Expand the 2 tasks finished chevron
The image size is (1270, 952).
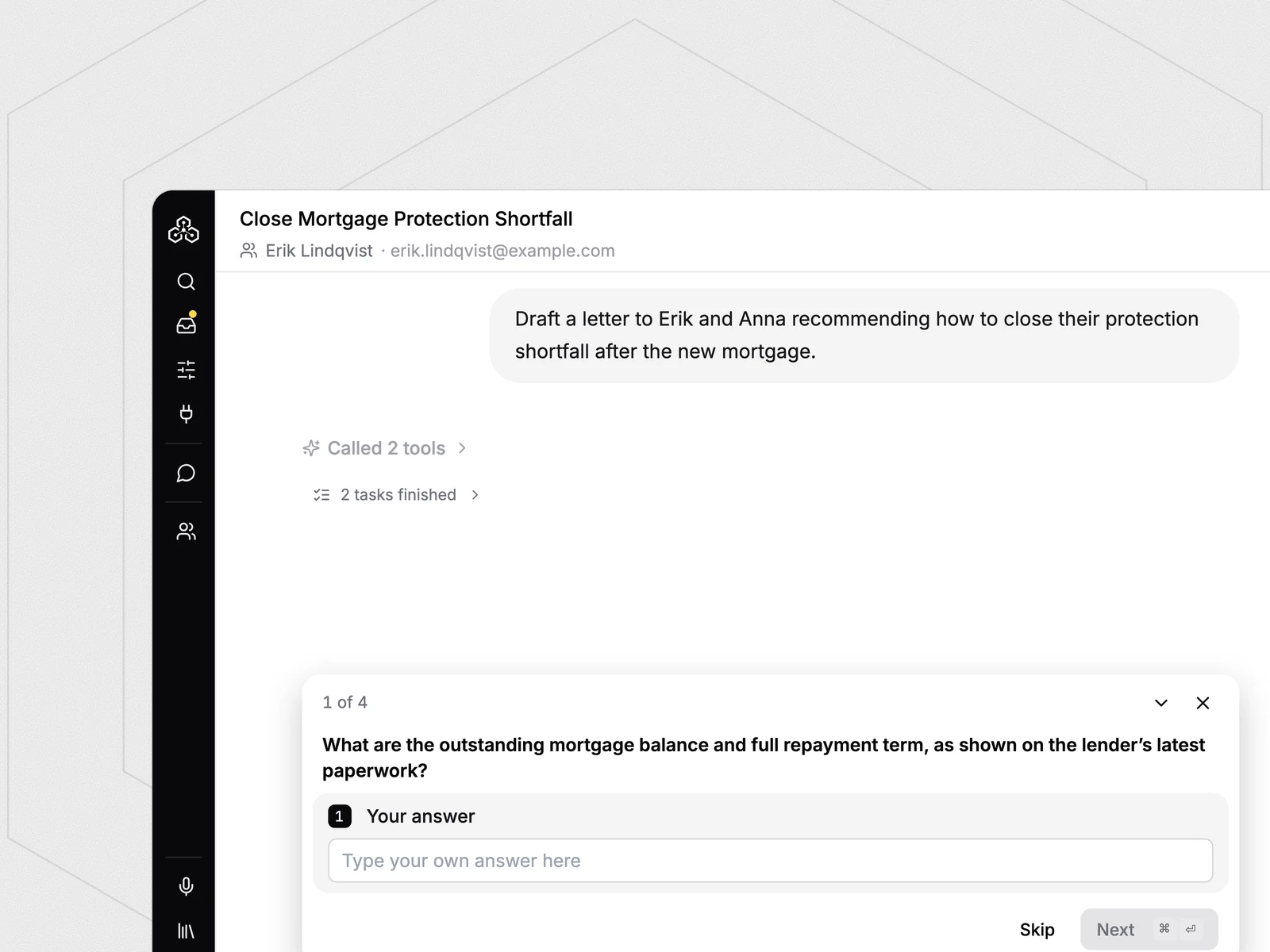point(475,495)
